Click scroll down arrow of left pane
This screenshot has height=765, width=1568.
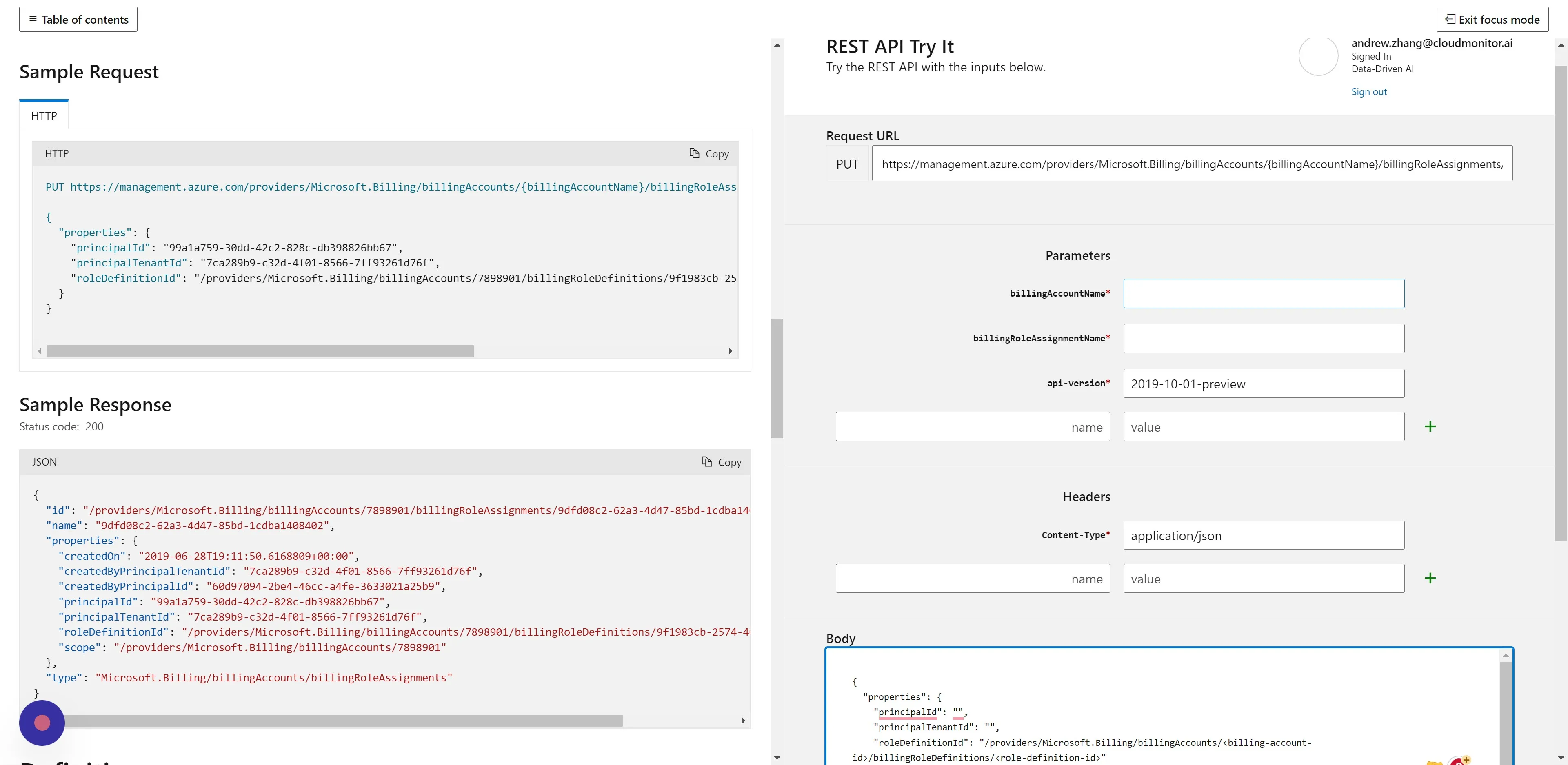[777, 758]
